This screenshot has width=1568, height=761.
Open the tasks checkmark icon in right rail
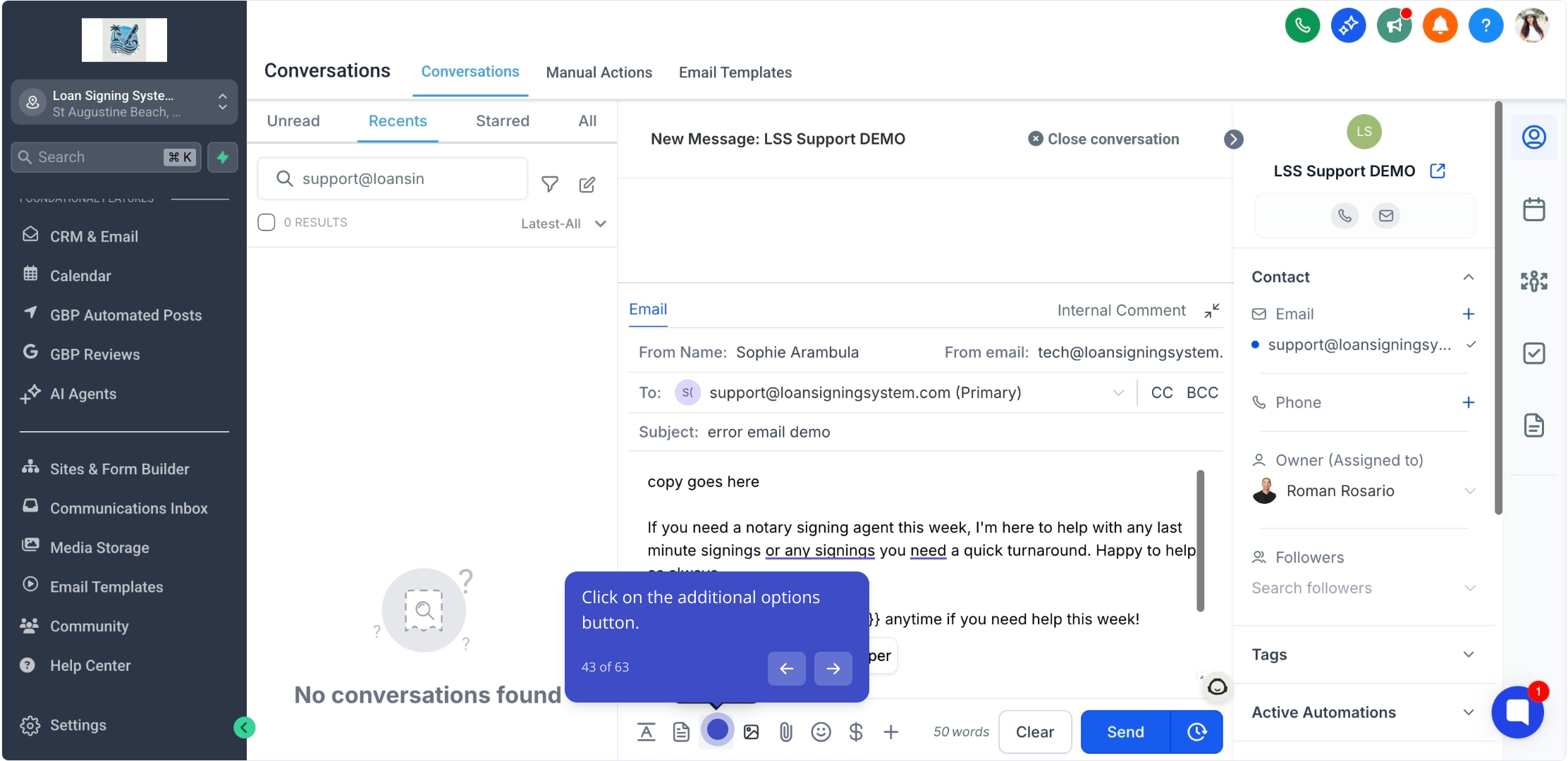tap(1534, 353)
